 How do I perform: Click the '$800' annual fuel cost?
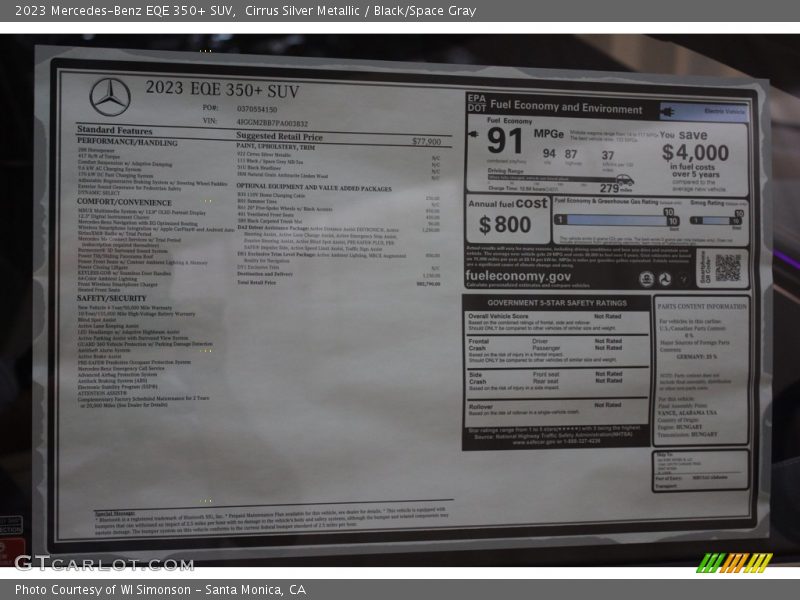point(505,225)
